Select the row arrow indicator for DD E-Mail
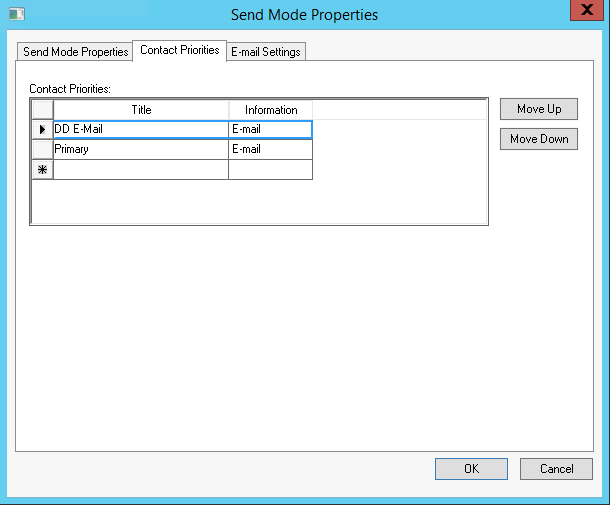Screen dimensions: 610x505 tap(42, 129)
